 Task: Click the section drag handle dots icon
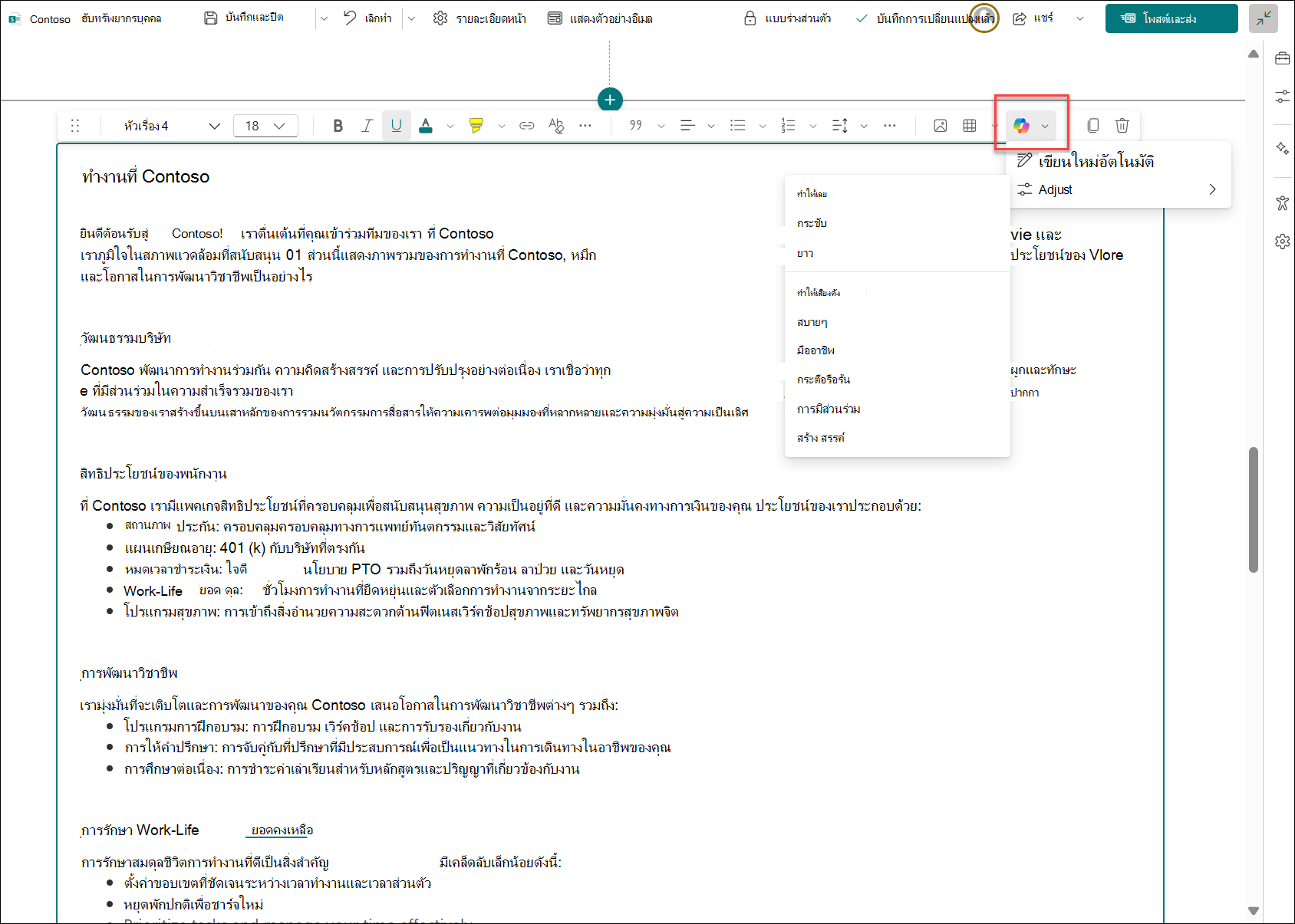pyautogui.click(x=75, y=126)
